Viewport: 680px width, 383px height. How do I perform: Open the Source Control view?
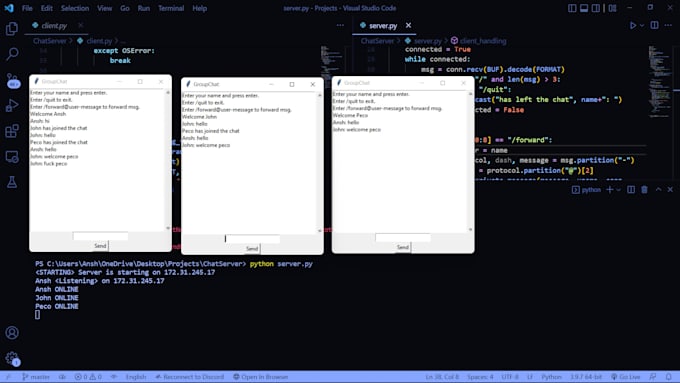[x=12, y=80]
